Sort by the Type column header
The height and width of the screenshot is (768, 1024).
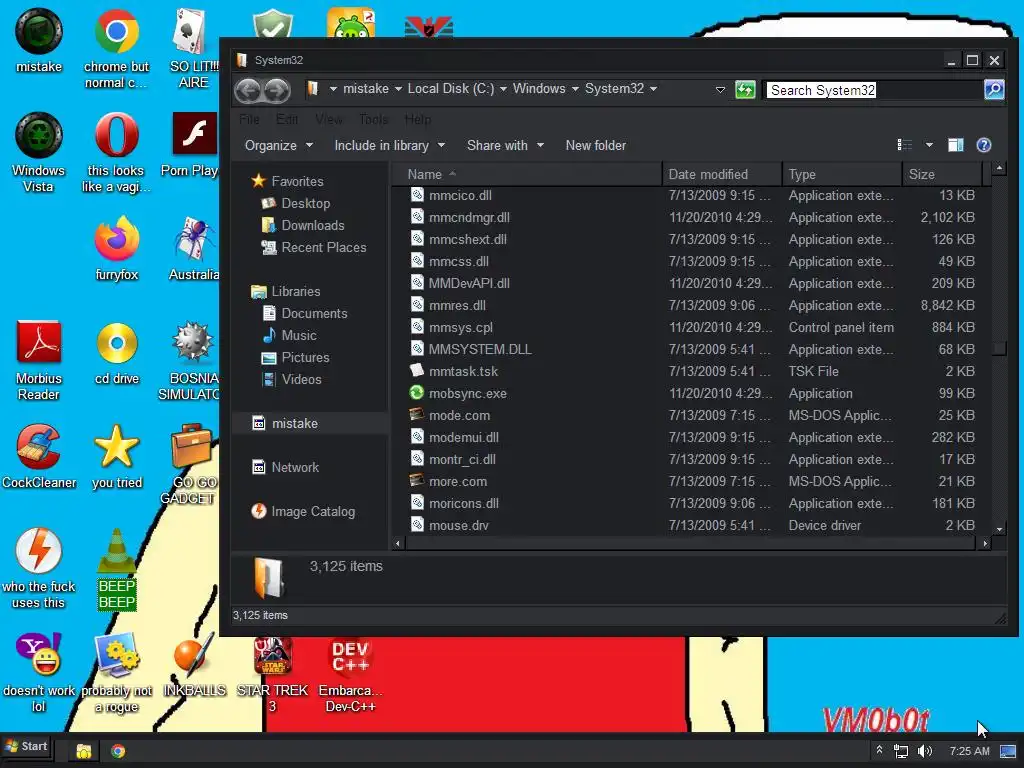[842, 174]
